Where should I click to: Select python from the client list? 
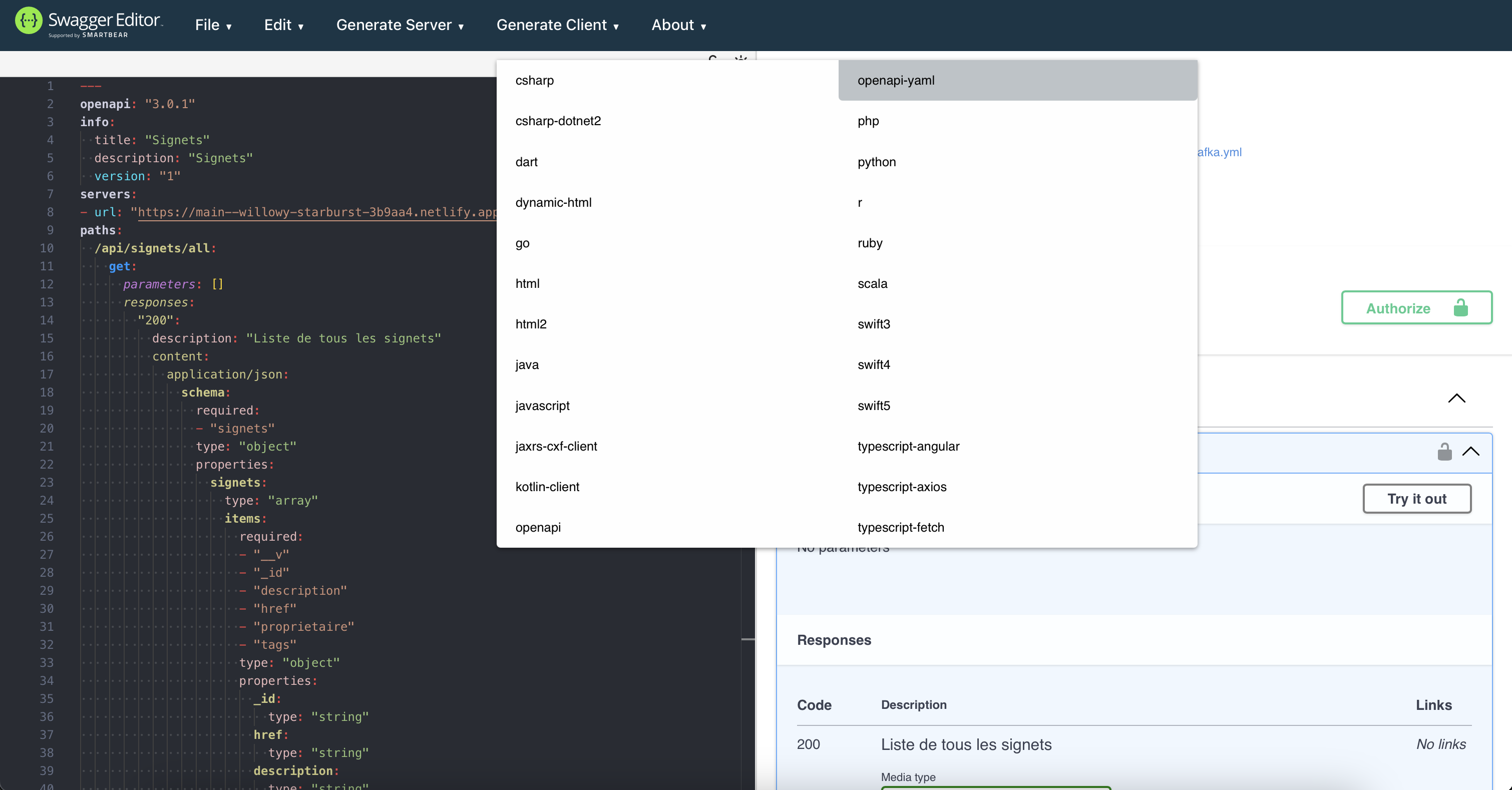876,162
